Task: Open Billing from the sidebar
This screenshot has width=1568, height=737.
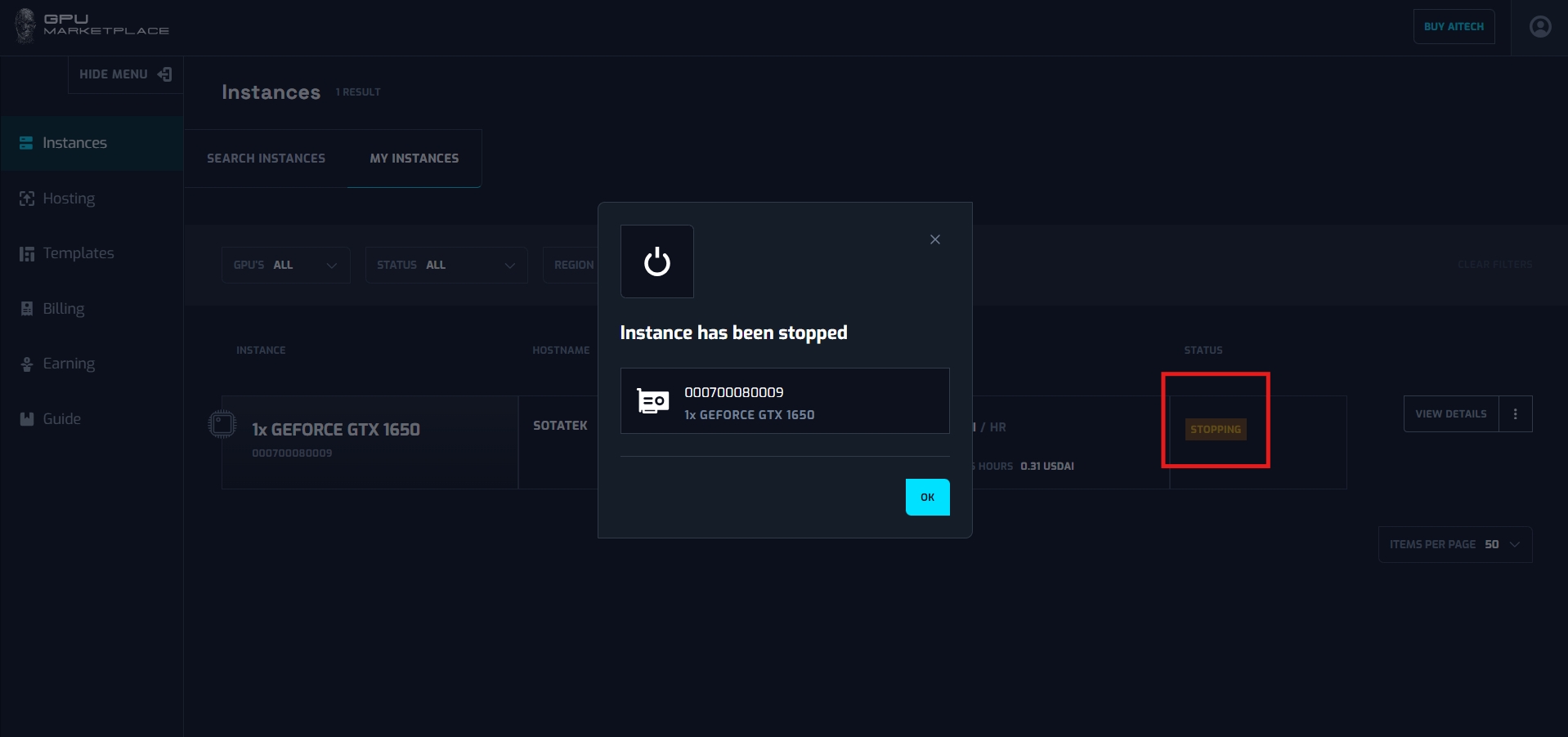Action: click(63, 309)
